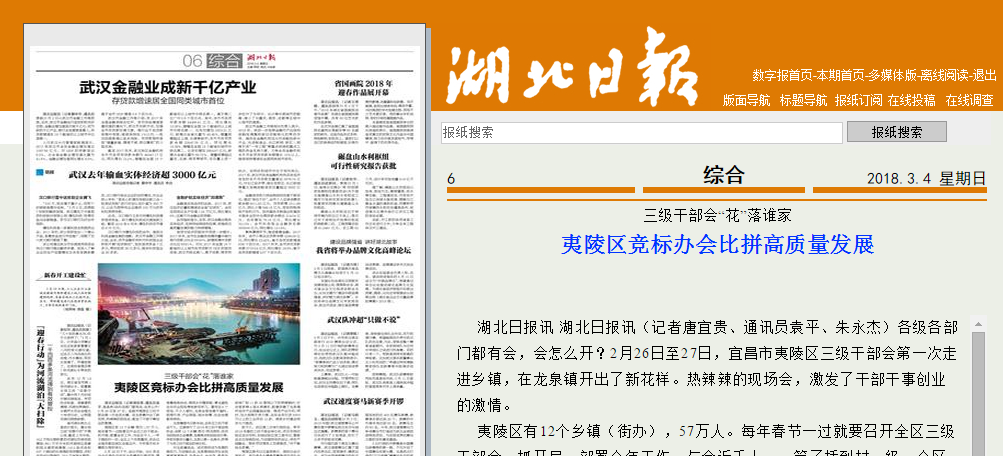This screenshot has width=1003, height=456.
Task: Focus the 报纸搜索 search input field
Action: [x=641, y=132]
